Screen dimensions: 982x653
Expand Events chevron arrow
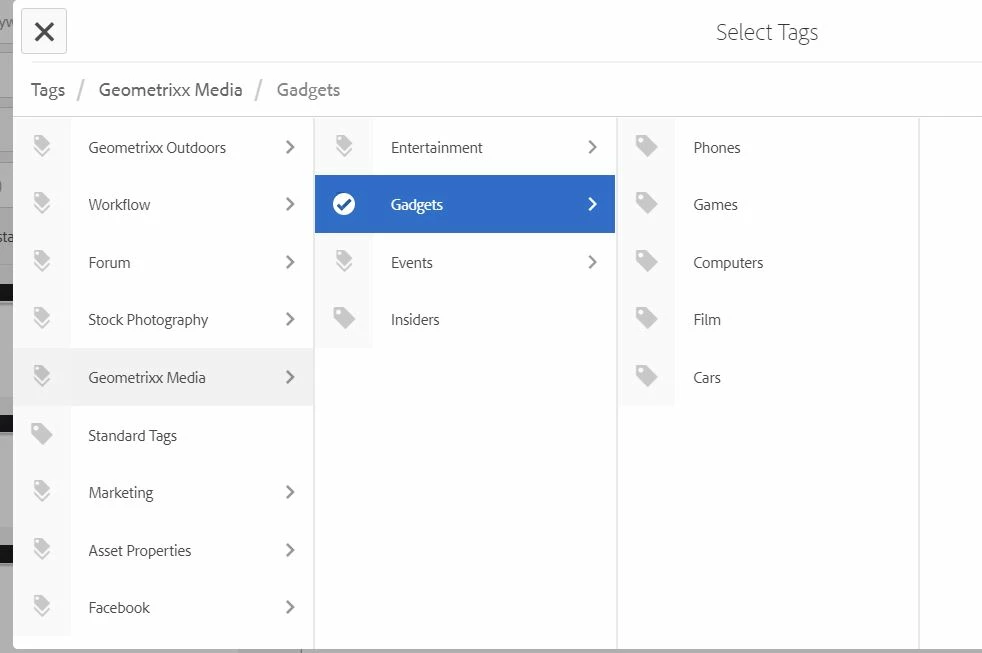(592, 262)
